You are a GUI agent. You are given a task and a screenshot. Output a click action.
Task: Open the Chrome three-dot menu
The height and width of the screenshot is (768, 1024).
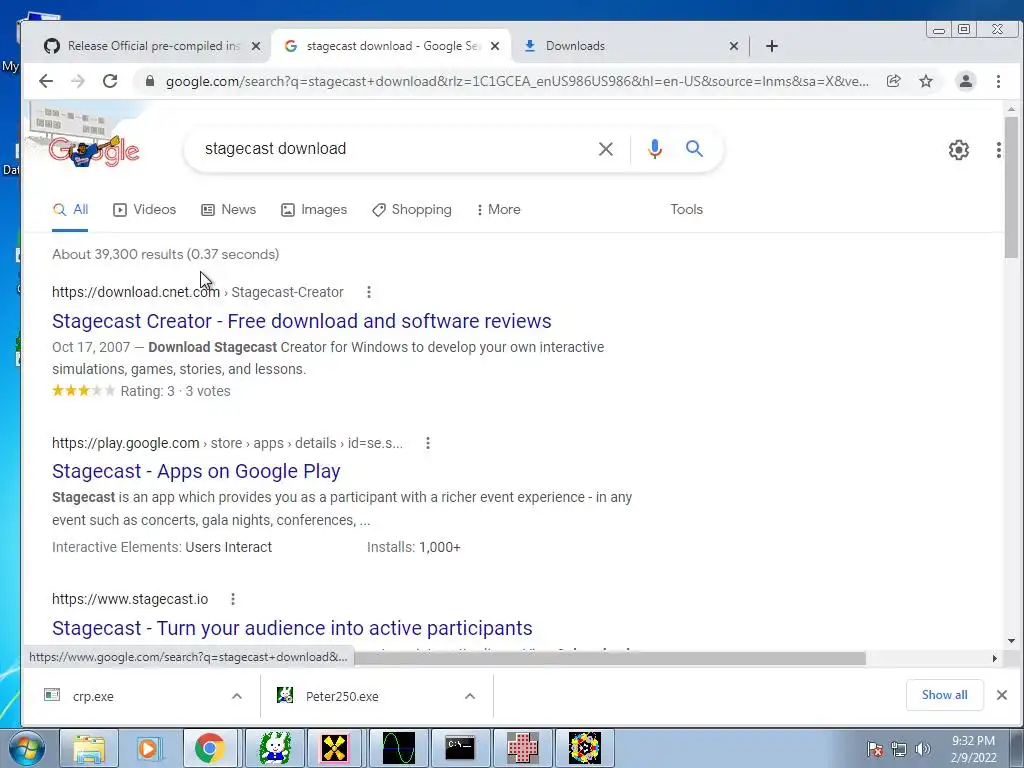(998, 81)
